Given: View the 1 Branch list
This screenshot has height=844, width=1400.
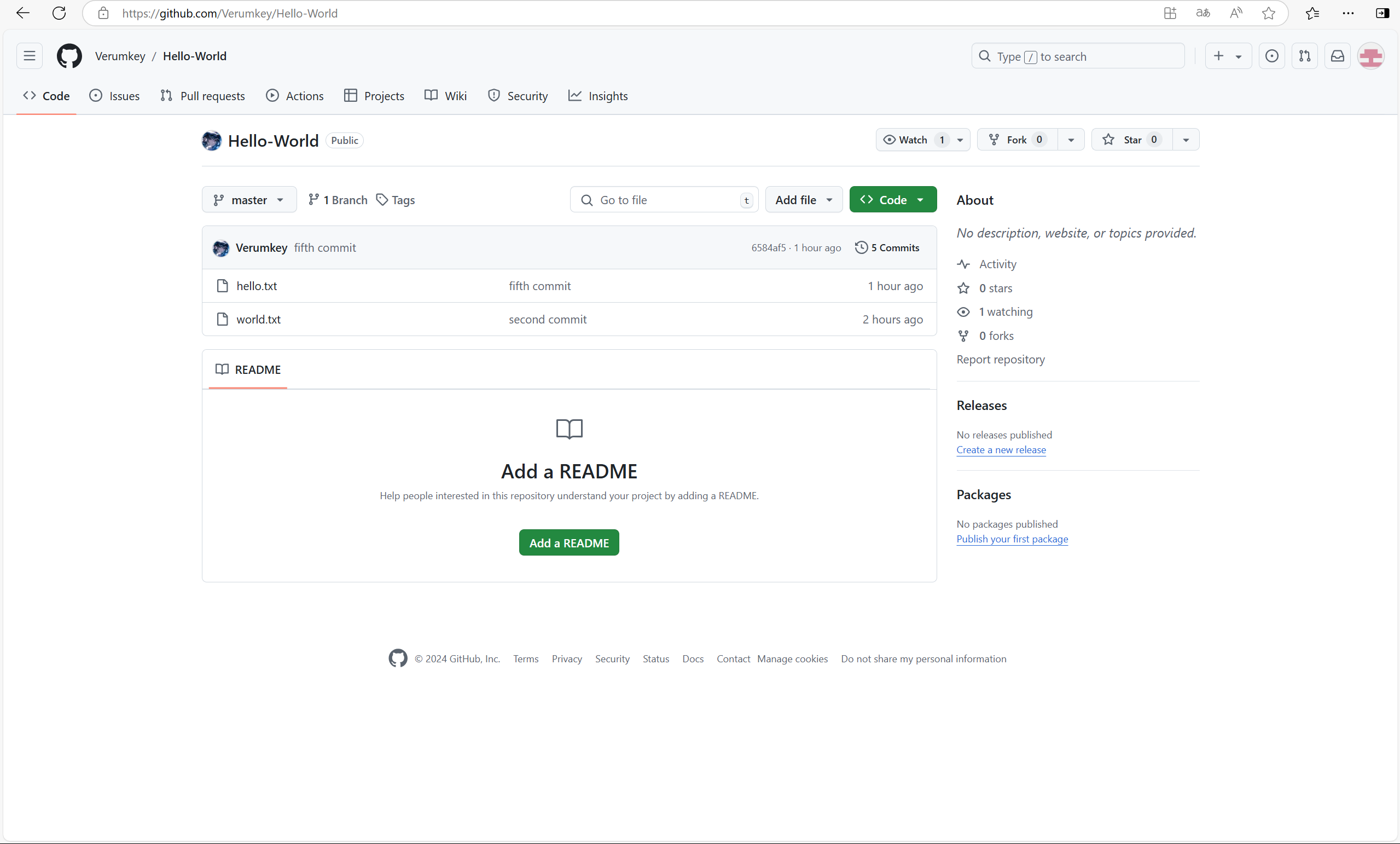Looking at the screenshot, I should pyautogui.click(x=338, y=200).
